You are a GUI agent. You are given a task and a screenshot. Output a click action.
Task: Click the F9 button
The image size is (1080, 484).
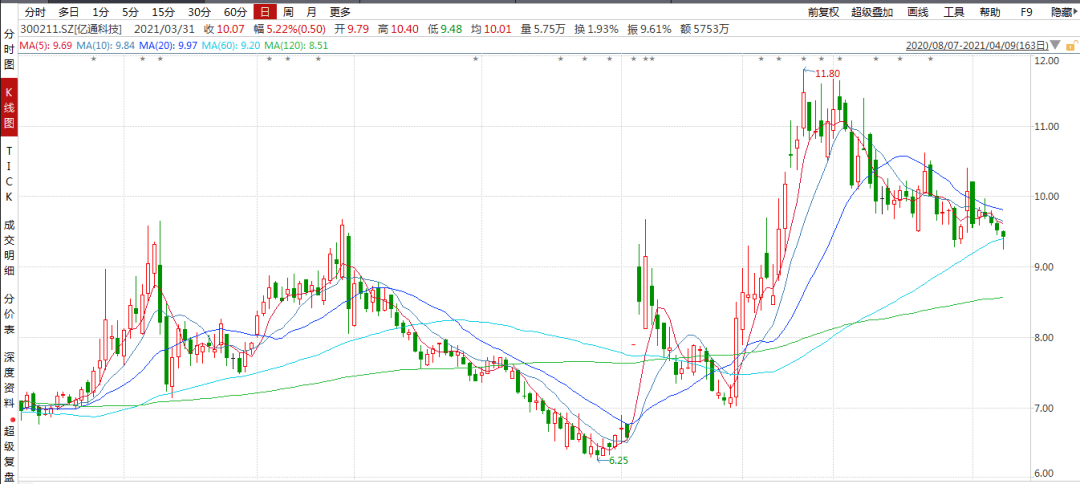coord(1026,12)
